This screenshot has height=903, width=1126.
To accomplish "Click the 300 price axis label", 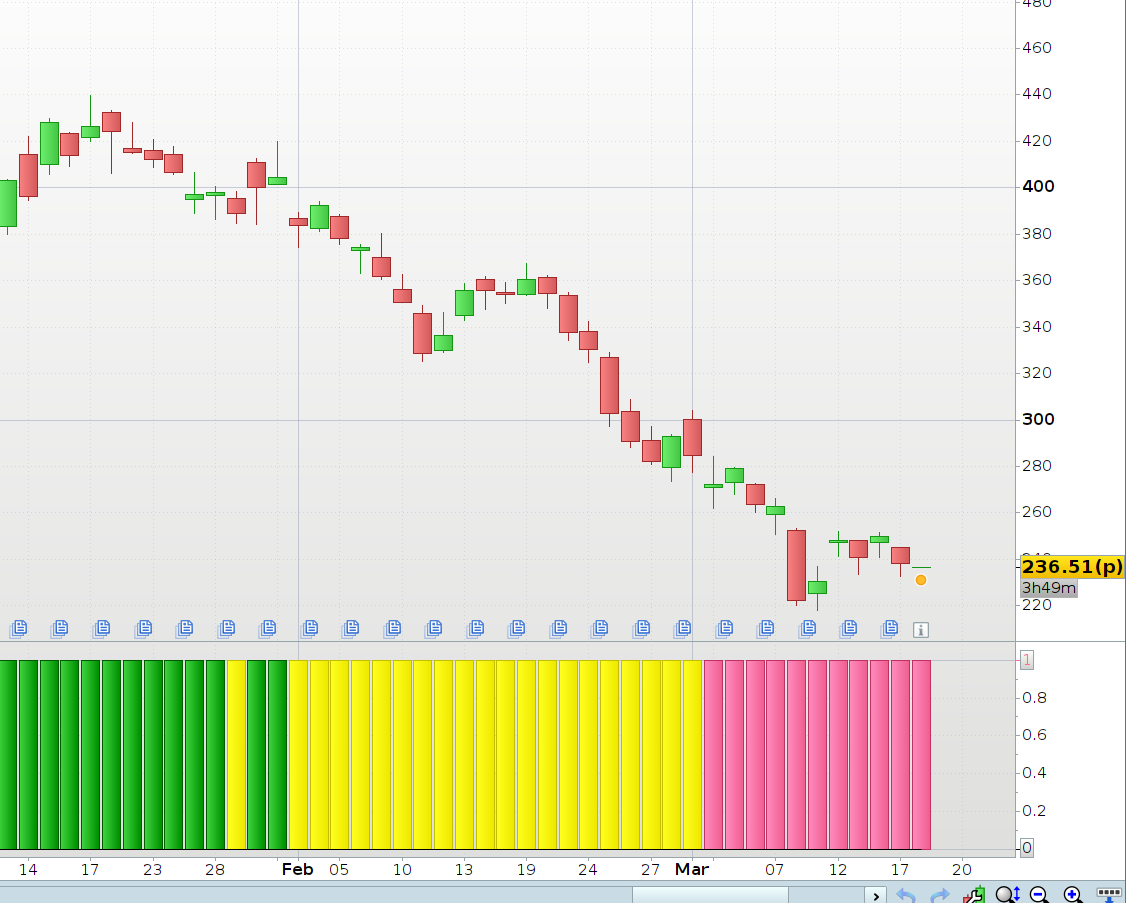I will click(x=1038, y=419).
